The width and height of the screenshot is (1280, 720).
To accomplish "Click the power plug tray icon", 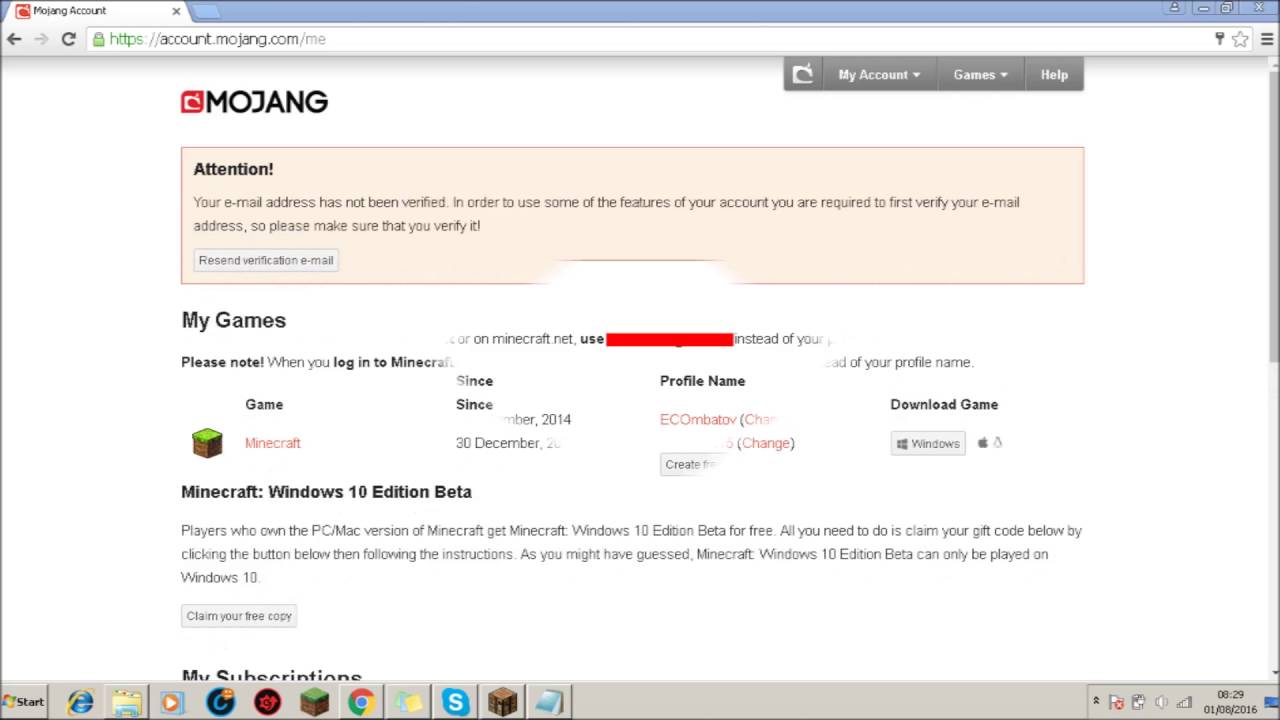I will (1139, 702).
